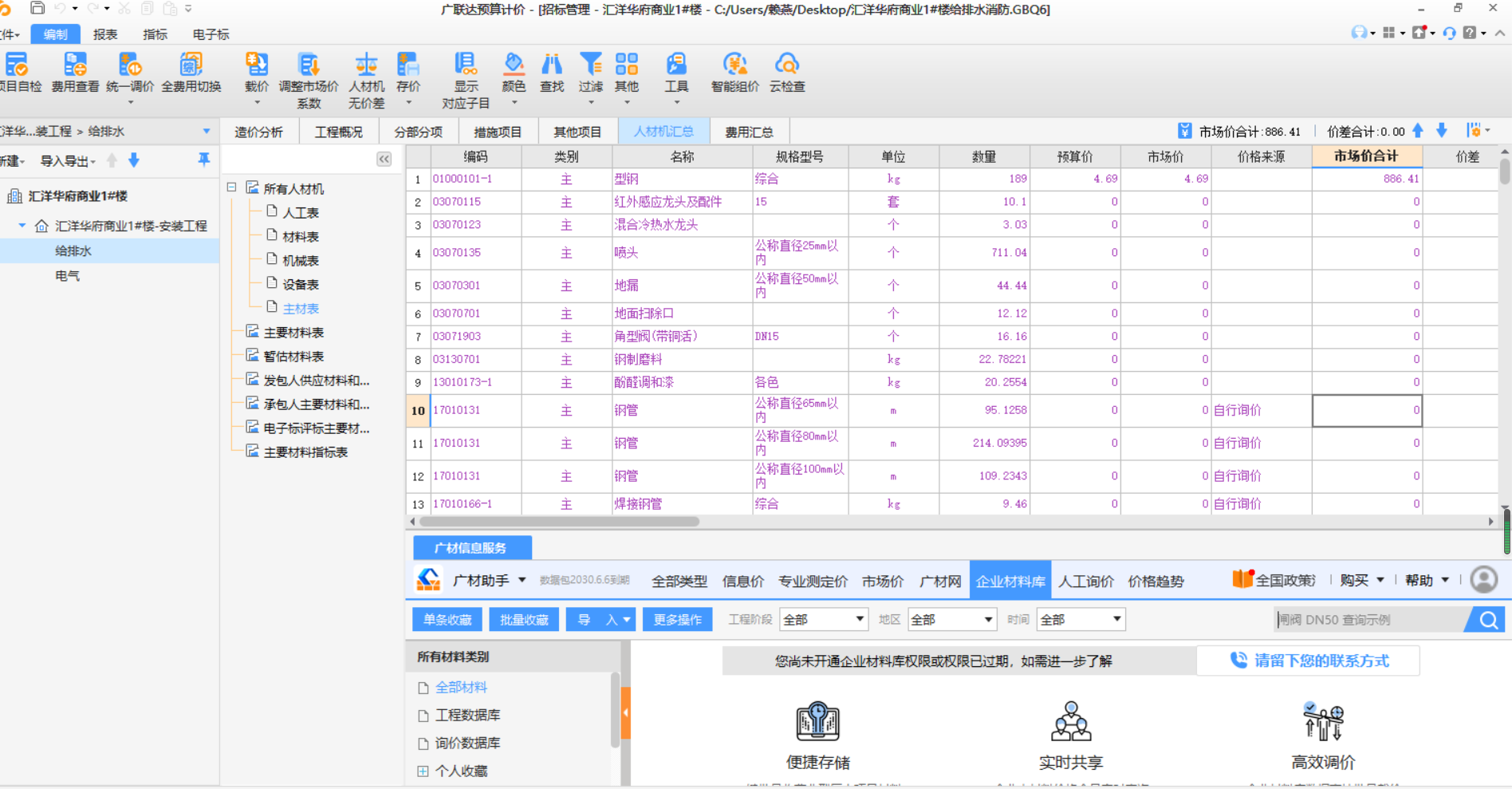
Task: Collapse 汇洋华府商业1#楼-安装工程 tree node
Action: click(22, 226)
